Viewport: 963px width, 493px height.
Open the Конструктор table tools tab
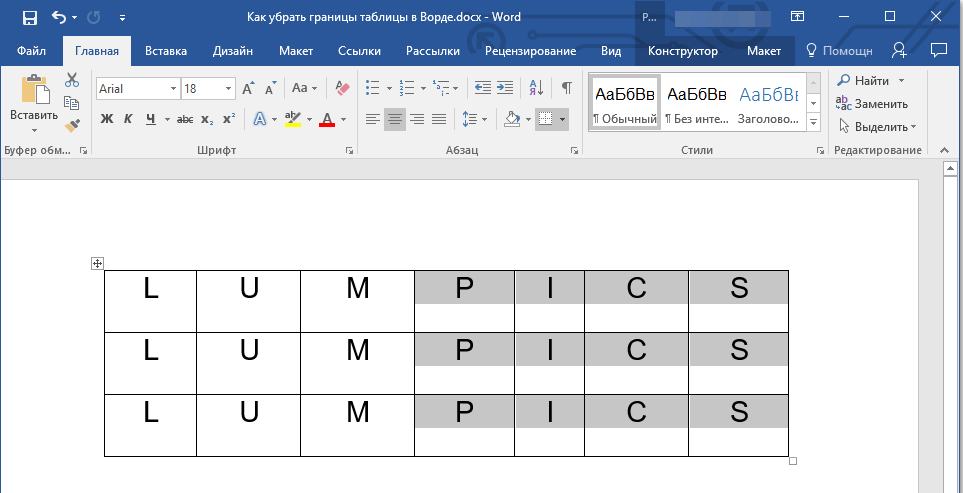(x=683, y=52)
